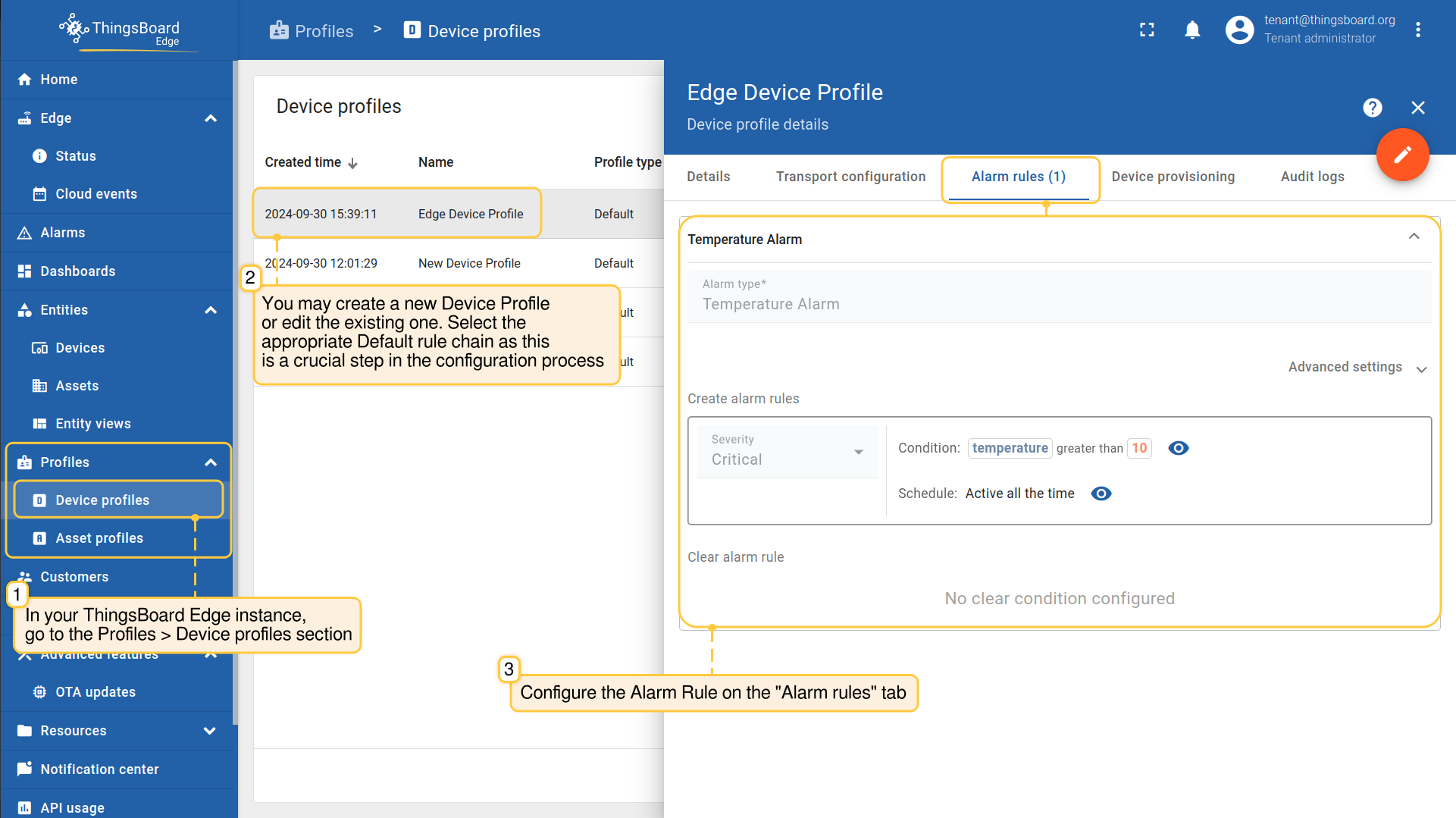
Task: Select the New Device Profile row
Action: coord(469,264)
